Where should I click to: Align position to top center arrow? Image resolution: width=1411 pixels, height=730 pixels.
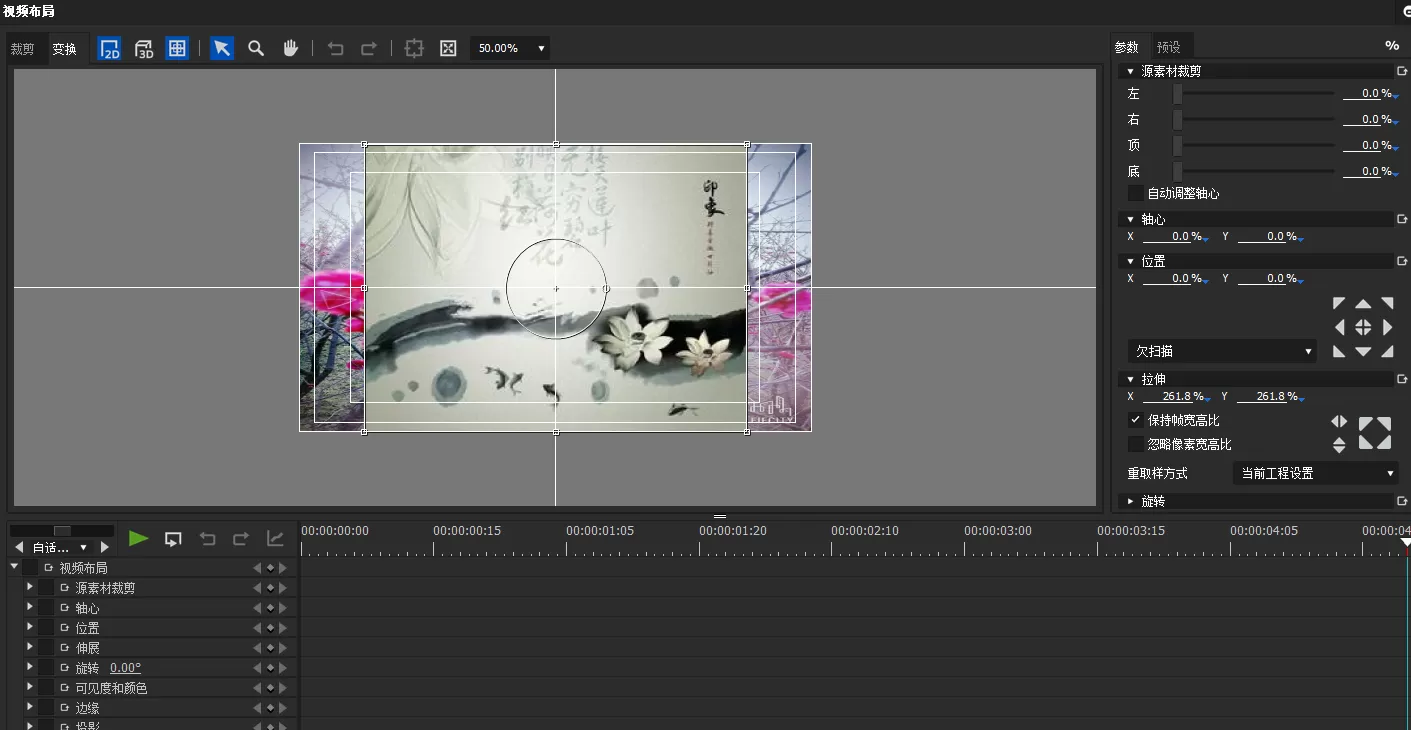coord(1363,303)
